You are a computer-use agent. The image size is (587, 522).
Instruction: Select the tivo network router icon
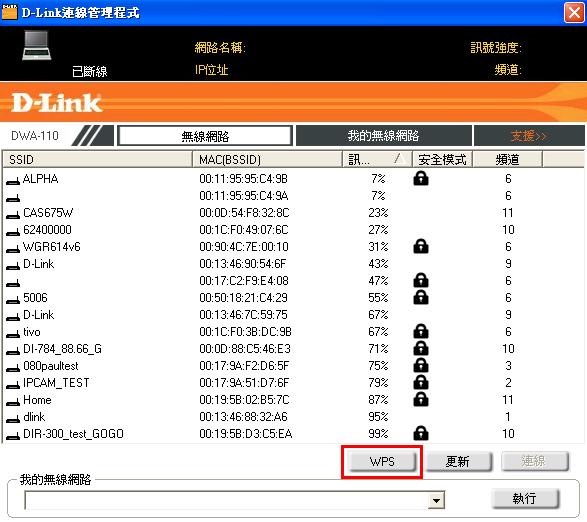click(13, 334)
